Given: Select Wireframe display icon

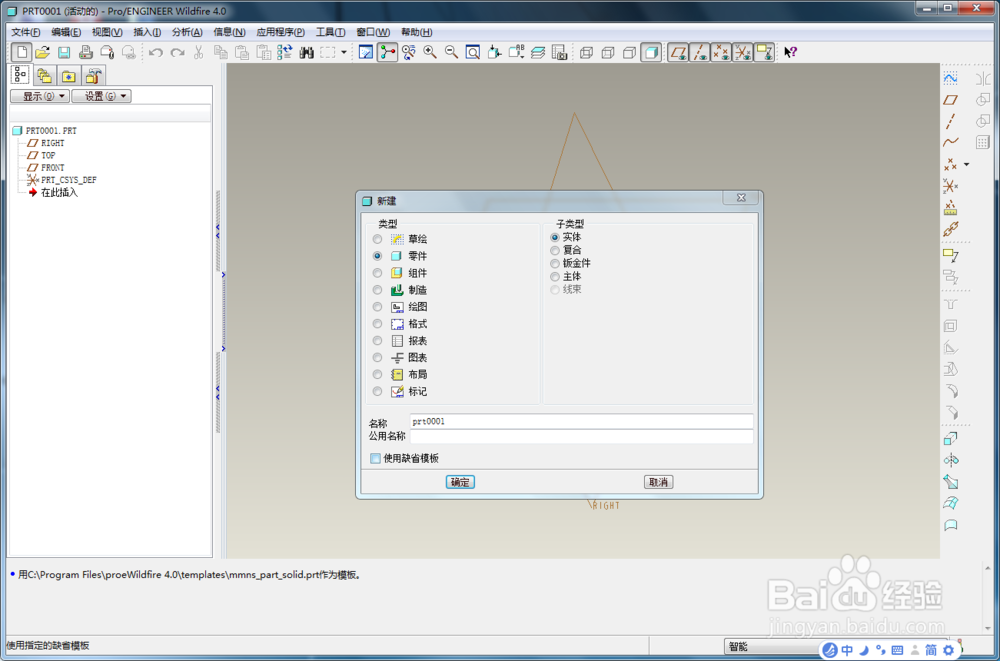Looking at the screenshot, I should (587, 52).
